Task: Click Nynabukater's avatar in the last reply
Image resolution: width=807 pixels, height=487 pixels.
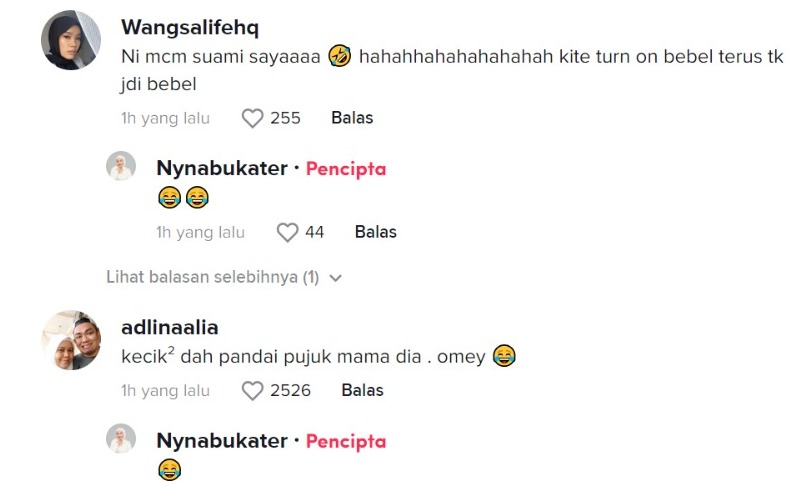Action: [x=121, y=439]
